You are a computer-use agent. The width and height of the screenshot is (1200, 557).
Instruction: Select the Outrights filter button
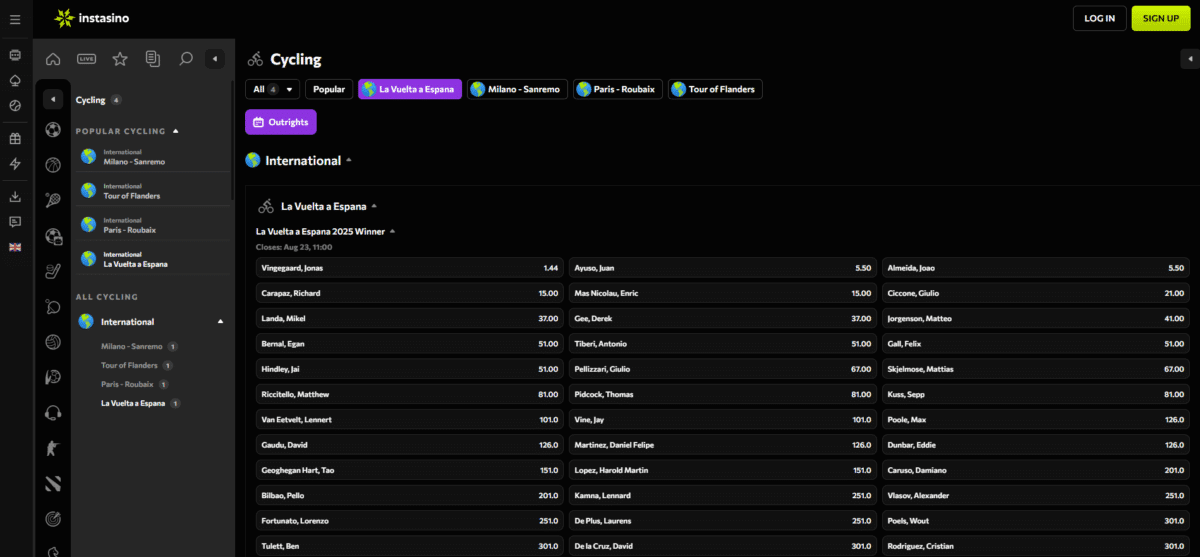281,122
